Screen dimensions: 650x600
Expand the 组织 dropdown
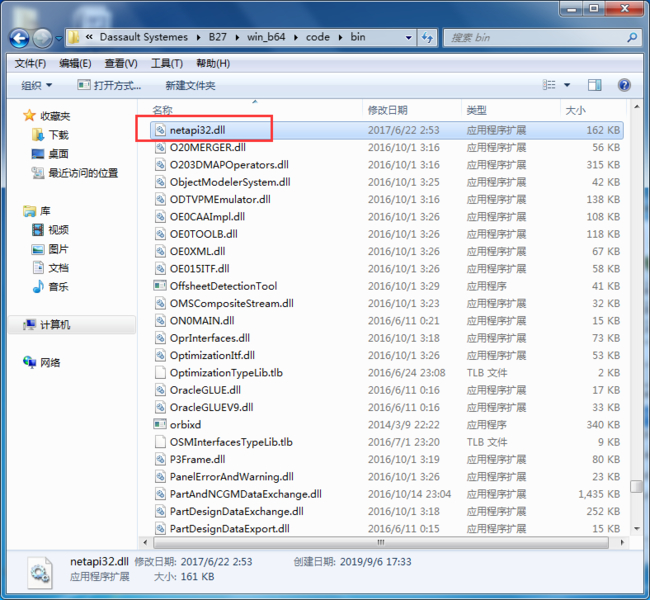[36, 85]
